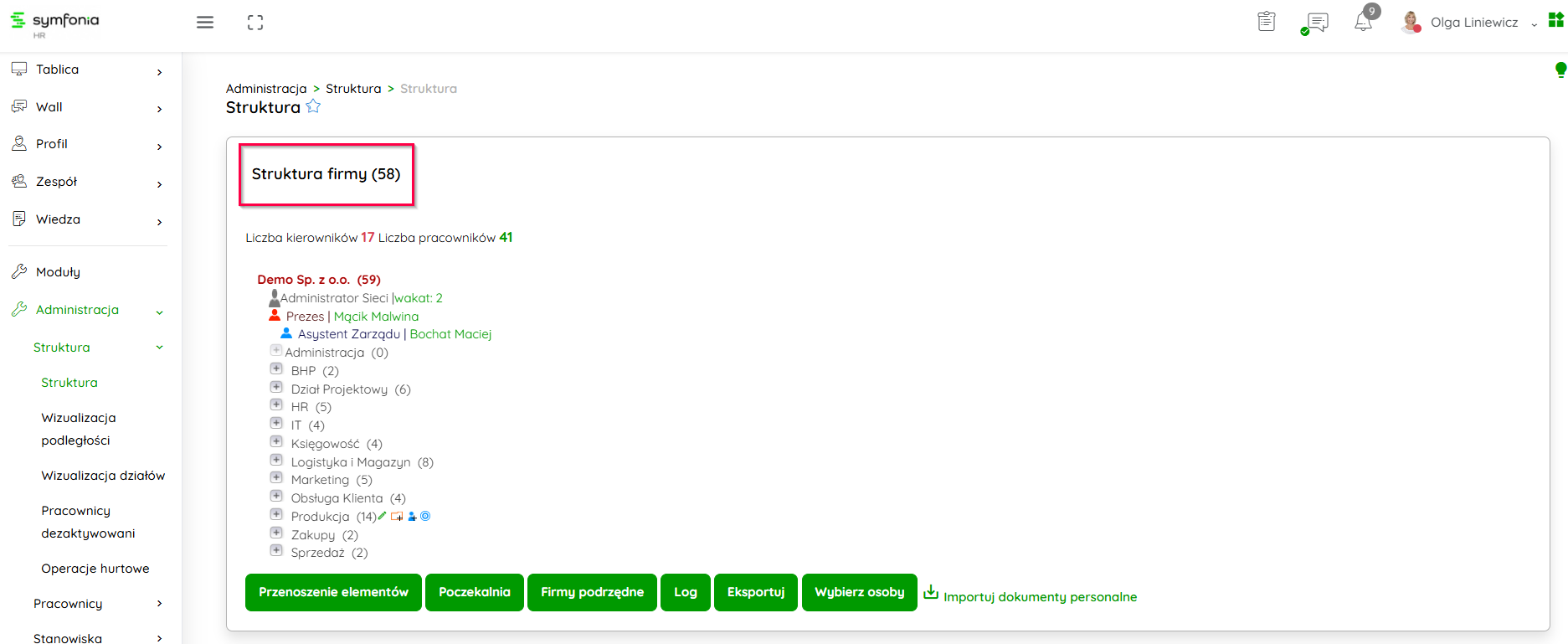Open the green apps grid icon
This screenshot has height=644, width=1568.
pyautogui.click(x=1555, y=20)
